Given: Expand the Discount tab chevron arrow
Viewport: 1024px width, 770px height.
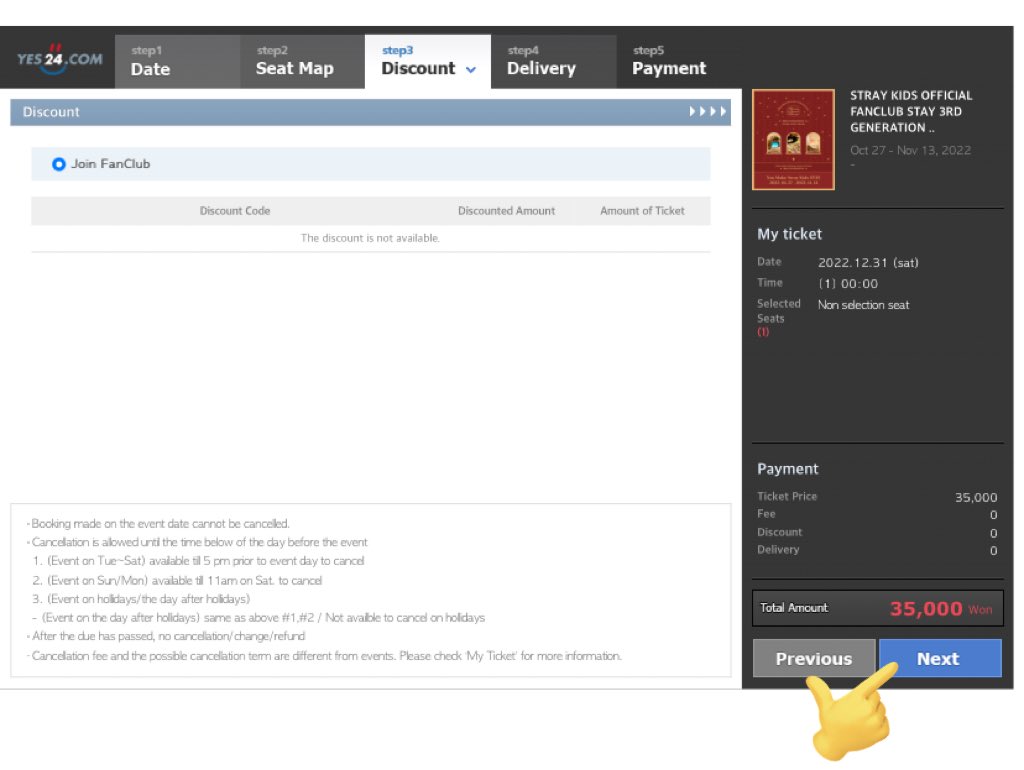Looking at the screenshot, I should (471, 69).
